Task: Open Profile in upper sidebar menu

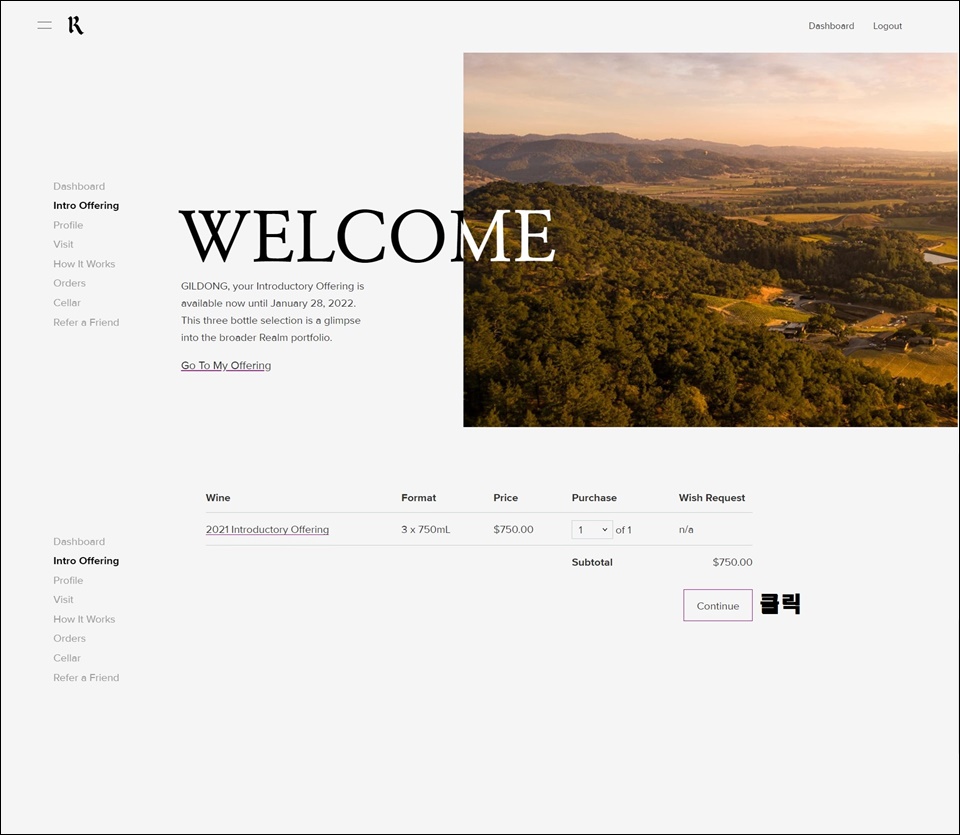Action: tap(68, 225)
